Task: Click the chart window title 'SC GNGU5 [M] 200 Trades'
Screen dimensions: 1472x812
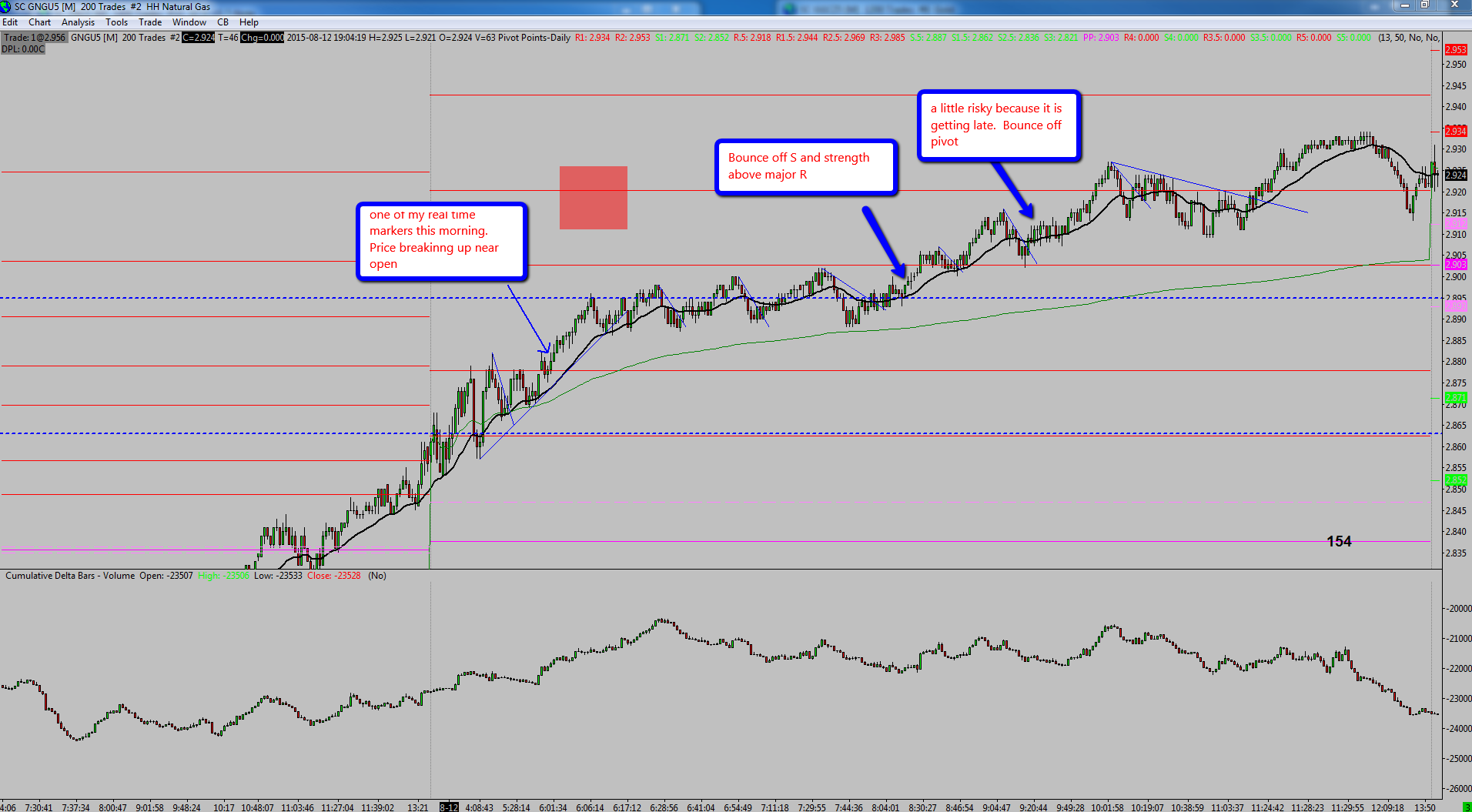Action: pos(70,7)
